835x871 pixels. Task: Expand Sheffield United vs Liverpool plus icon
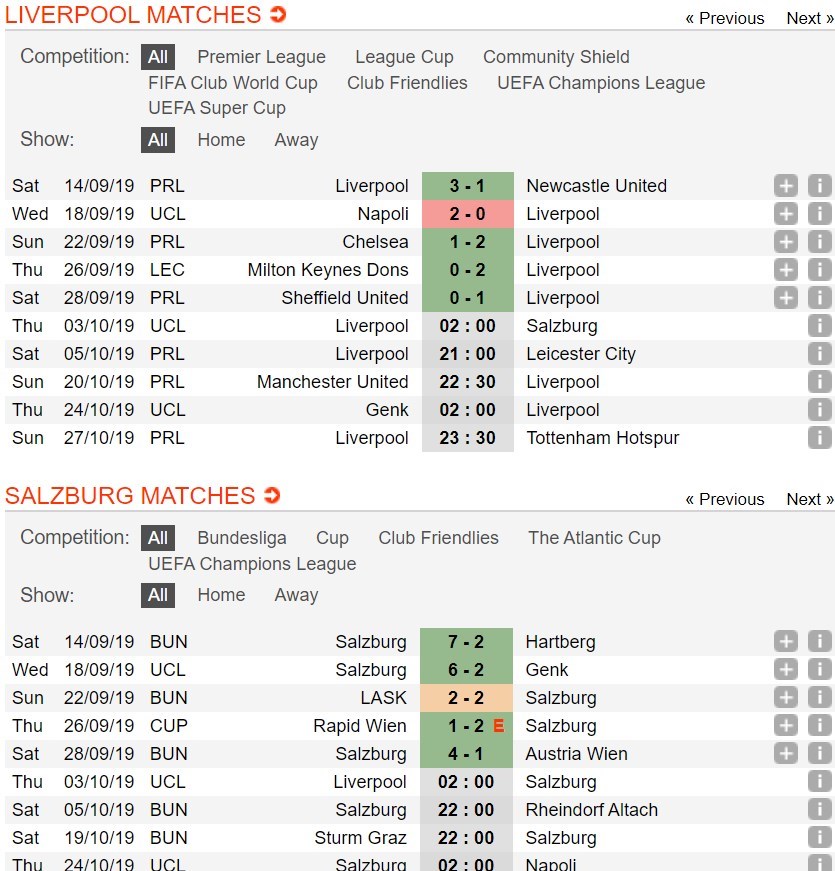(786, 298)
